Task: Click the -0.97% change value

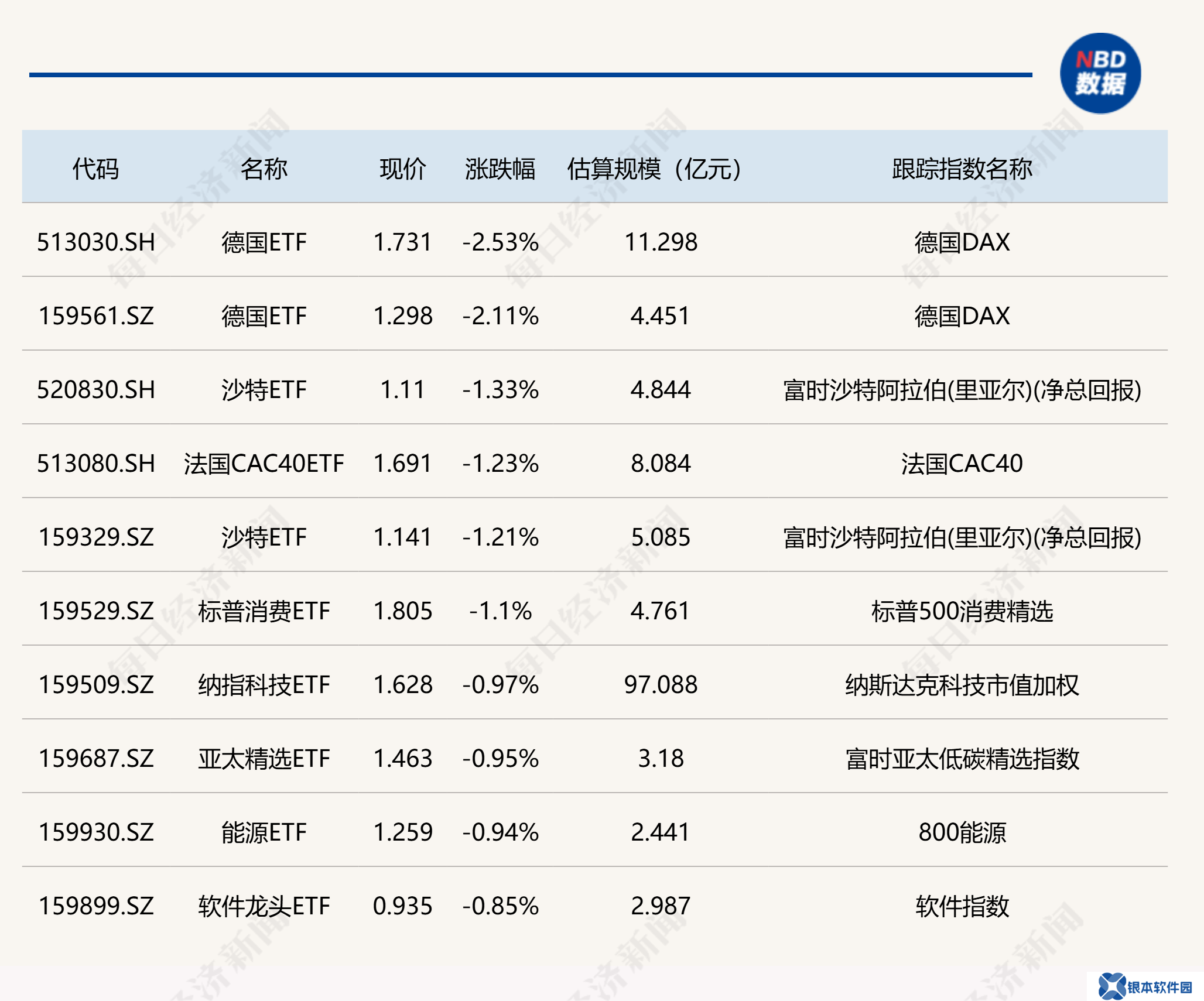Action: point(501,685)
